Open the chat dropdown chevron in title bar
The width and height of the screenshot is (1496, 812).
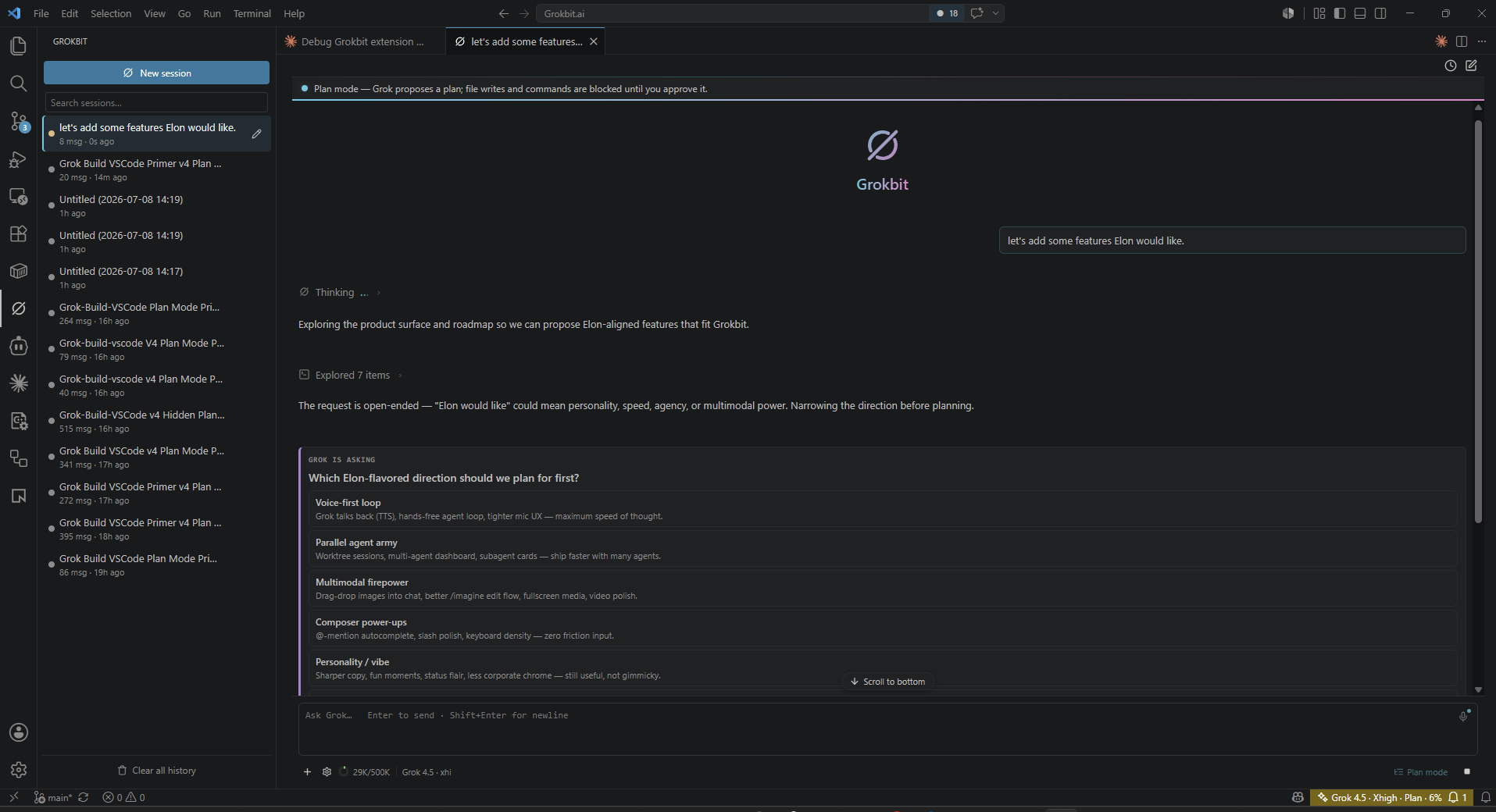pyautogui.click(x=995, y=13)
